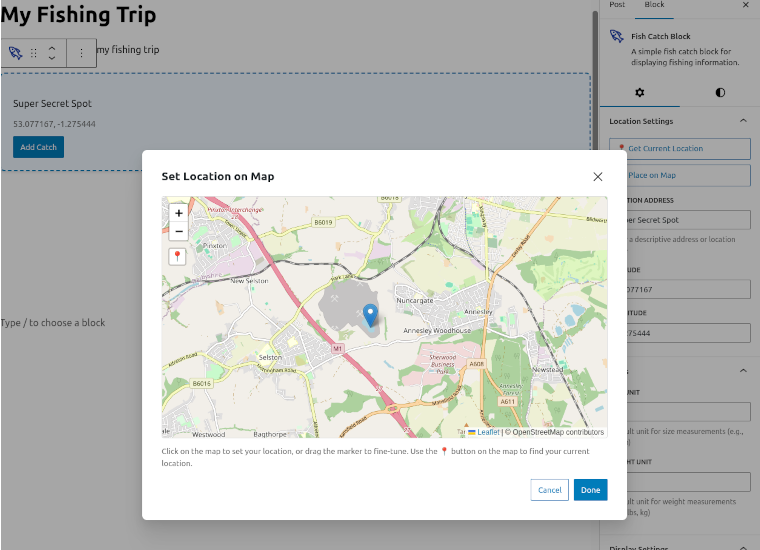Click the Fish Catch block type icon in toolbar
The height and width of the screenshot is (550, 760).
click(15, 53)
